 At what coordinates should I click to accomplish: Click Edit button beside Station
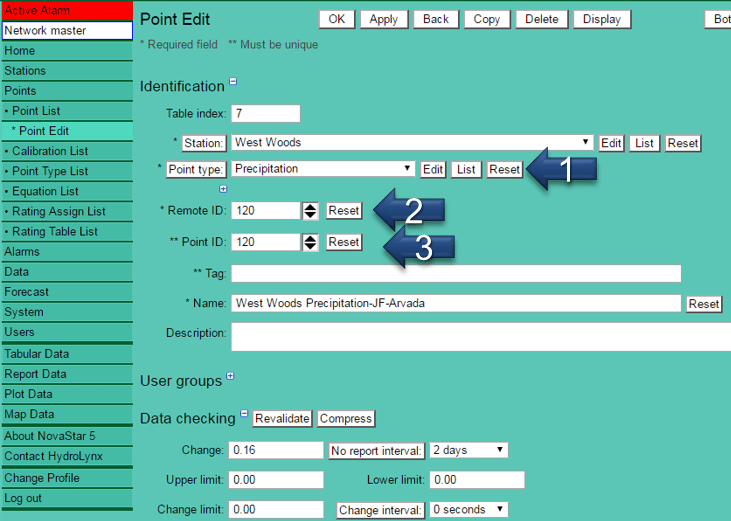coord(611,143)
